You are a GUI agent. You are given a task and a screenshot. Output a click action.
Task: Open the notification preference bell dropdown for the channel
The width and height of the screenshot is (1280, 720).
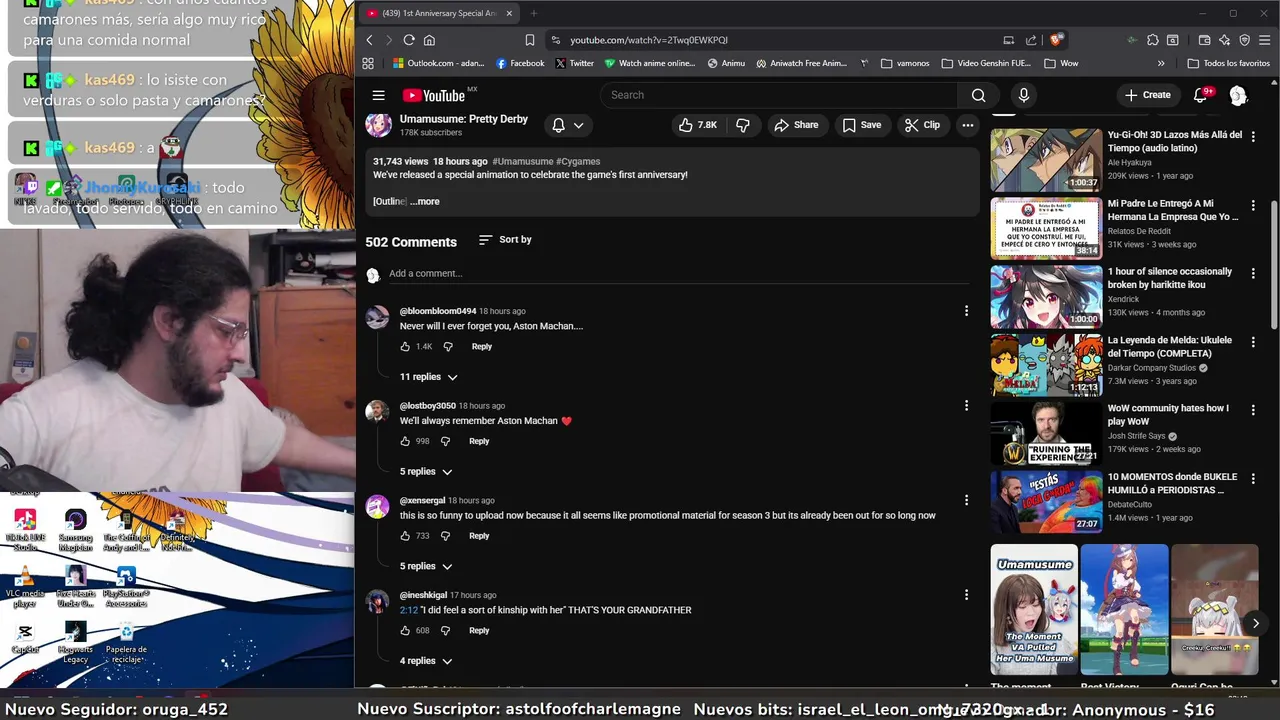pyautogui.click(x=568, y=125)
